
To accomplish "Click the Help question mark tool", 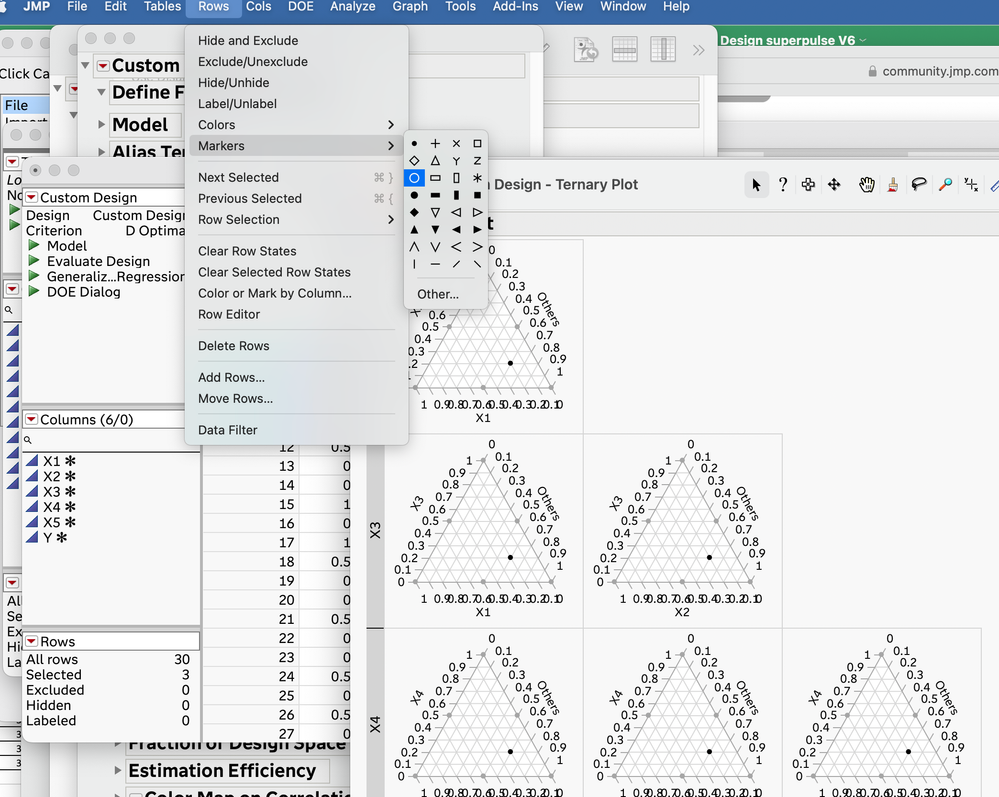I will click(782, 184).
